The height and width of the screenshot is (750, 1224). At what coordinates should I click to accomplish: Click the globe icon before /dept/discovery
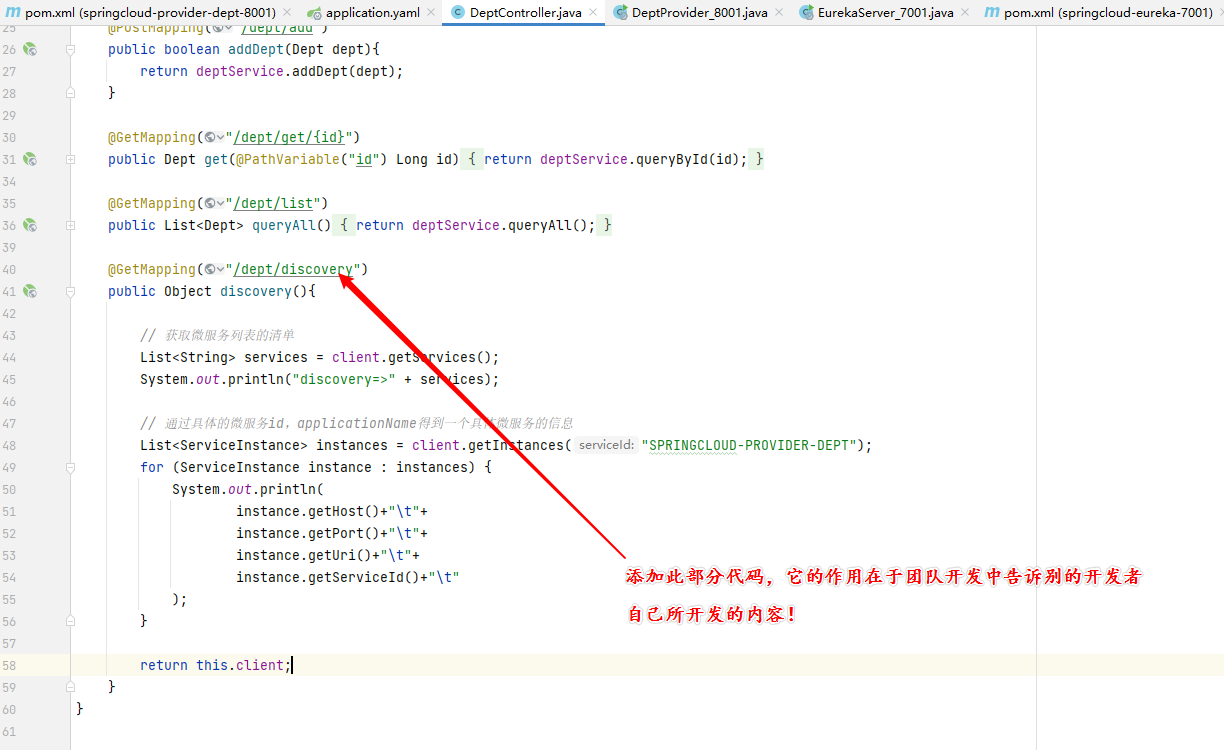click(211, 269)
